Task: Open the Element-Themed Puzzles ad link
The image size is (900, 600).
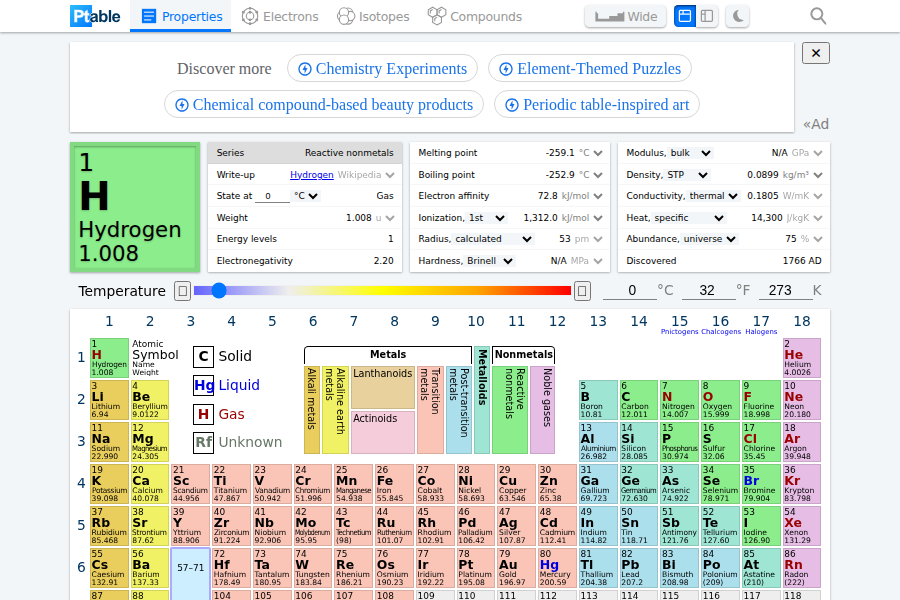Action: 590,69
